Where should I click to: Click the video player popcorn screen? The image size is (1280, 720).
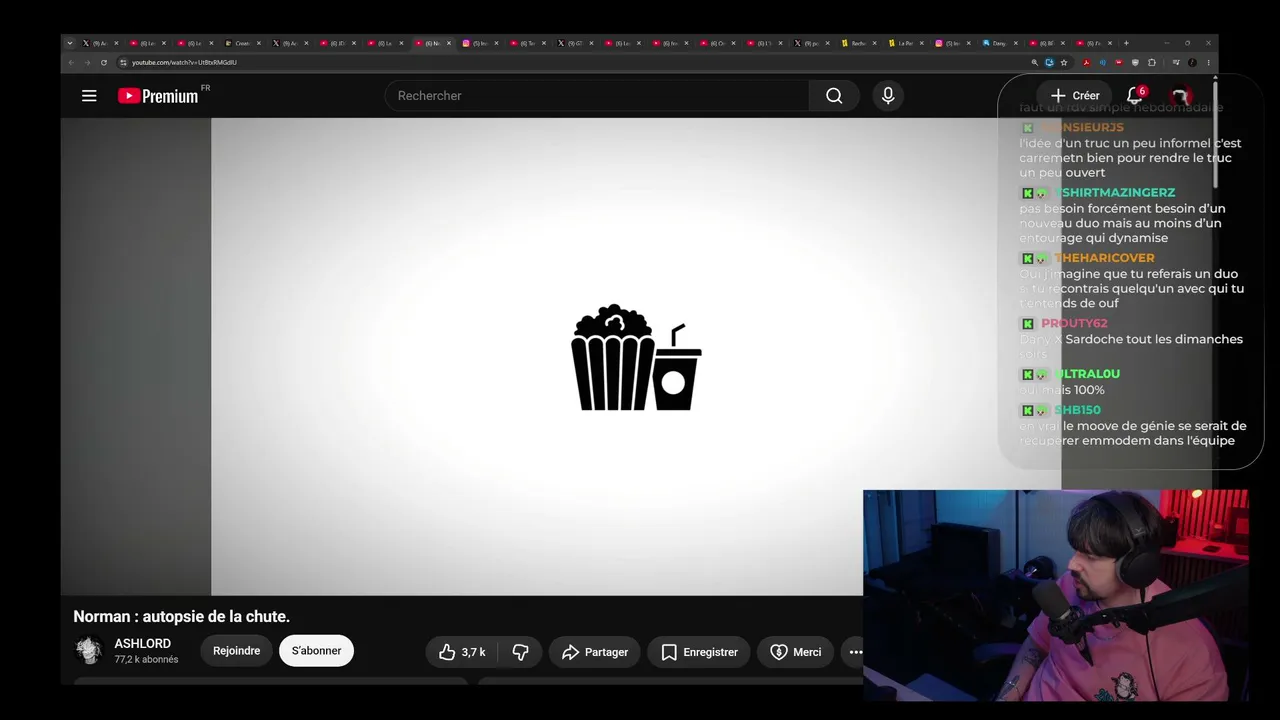pyautogui.click(x=636, y=357)
